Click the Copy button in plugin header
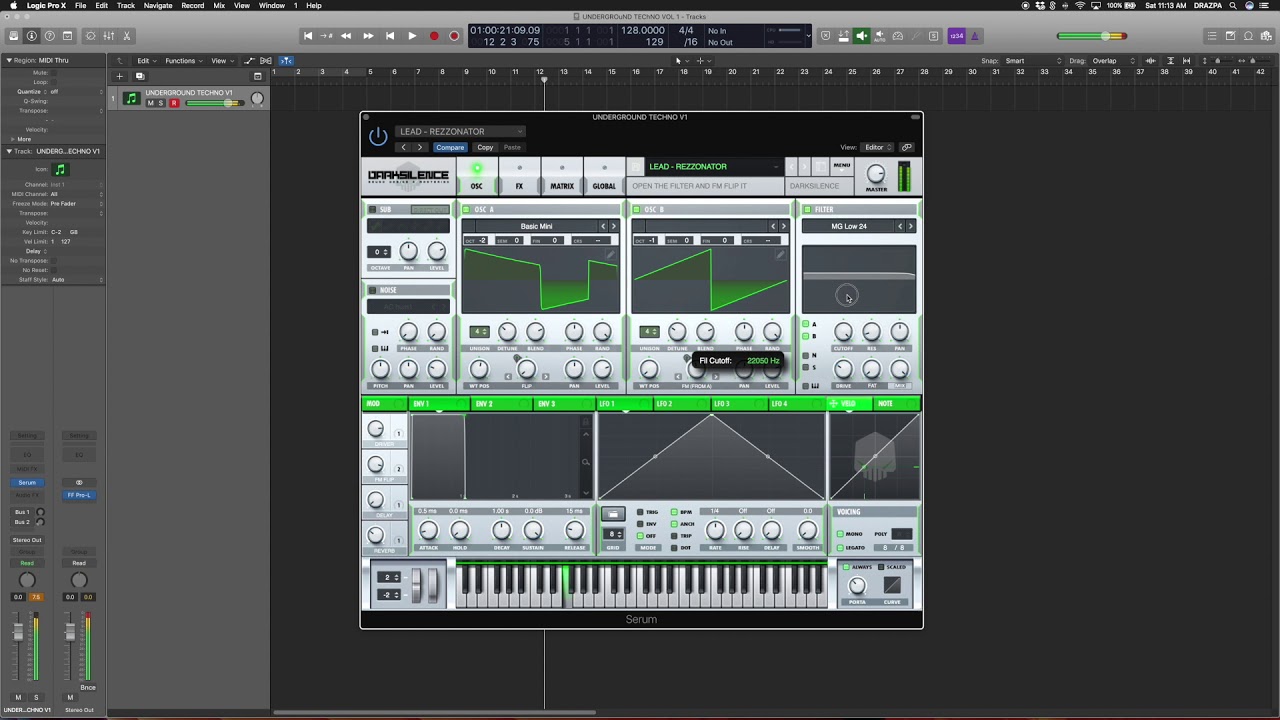This screenshot has width=1280, height=720. point(485,147)
